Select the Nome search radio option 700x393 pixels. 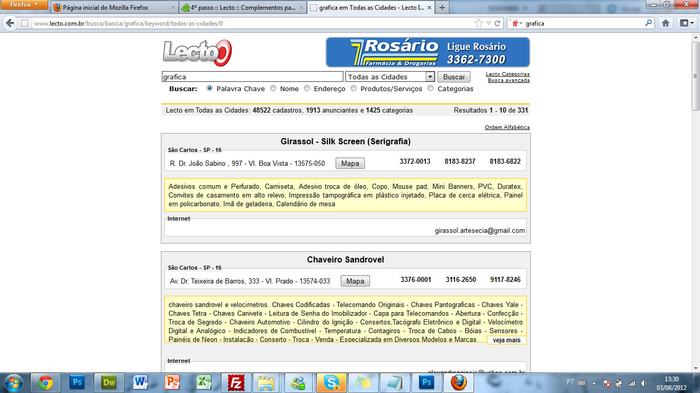point(273,88)
